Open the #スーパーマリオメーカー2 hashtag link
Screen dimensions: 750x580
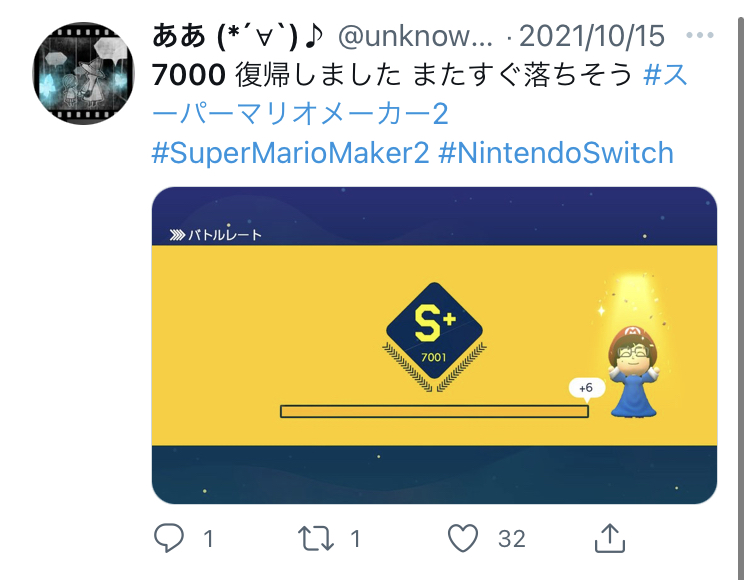pos(419,94)
